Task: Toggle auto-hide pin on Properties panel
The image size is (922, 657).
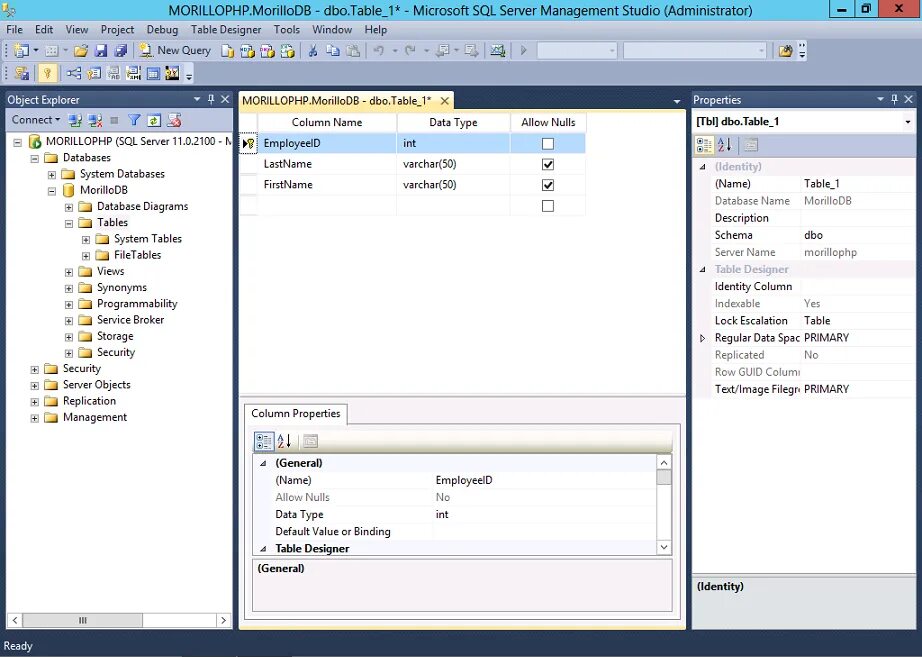Action: tap(894, 99)
